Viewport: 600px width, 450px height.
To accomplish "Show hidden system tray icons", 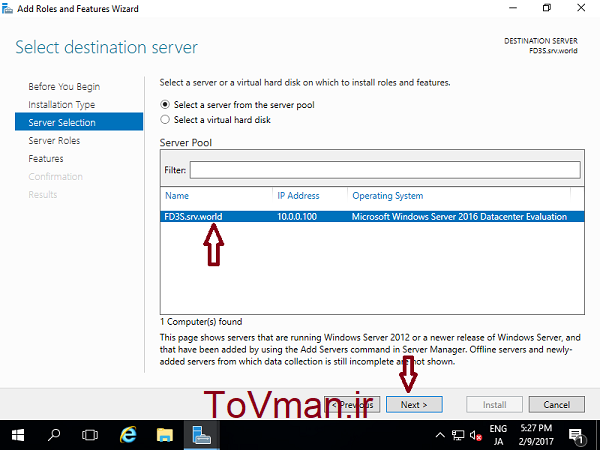I will [440, 435].
